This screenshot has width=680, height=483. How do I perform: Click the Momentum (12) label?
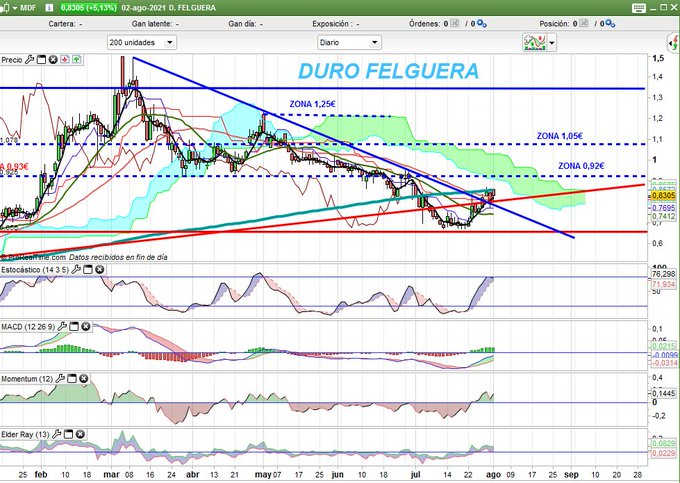pos(27,379)
